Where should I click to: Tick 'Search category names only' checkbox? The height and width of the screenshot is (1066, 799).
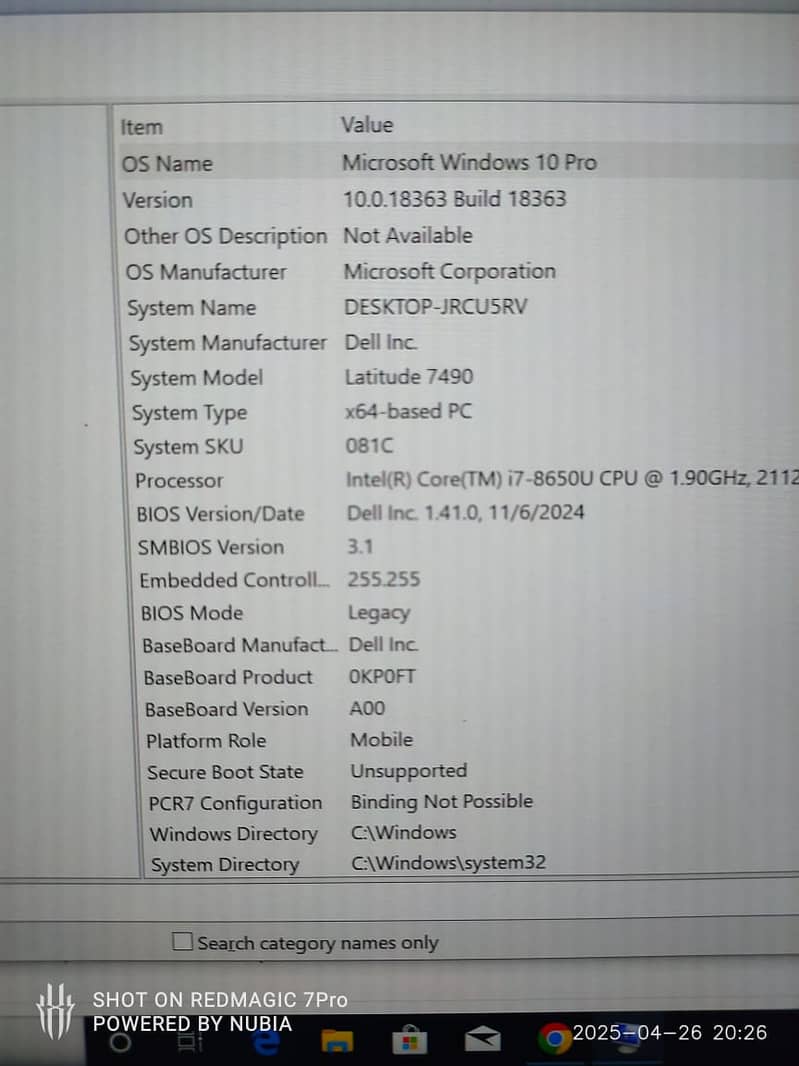[182, 942]
